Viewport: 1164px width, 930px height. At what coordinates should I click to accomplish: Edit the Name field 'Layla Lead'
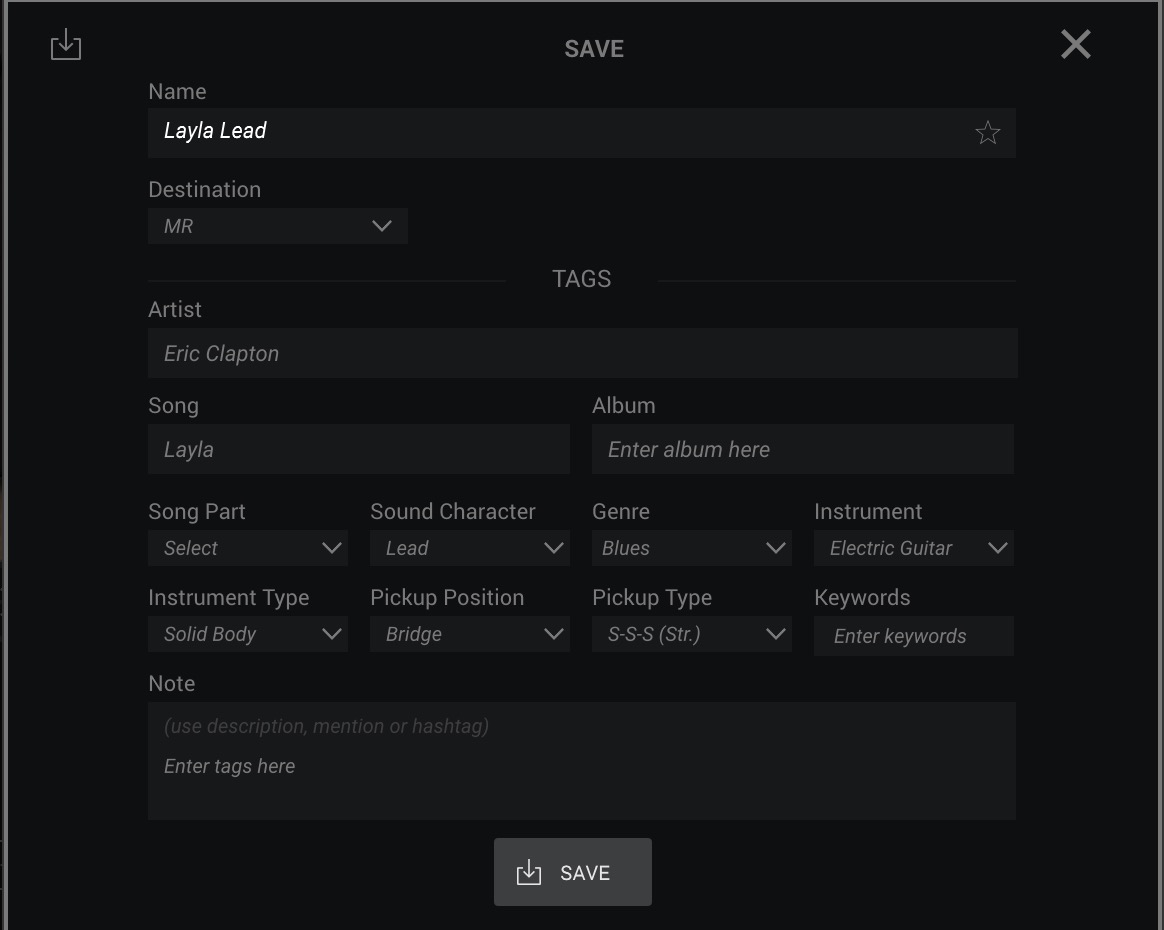click(x=581, y=133)
